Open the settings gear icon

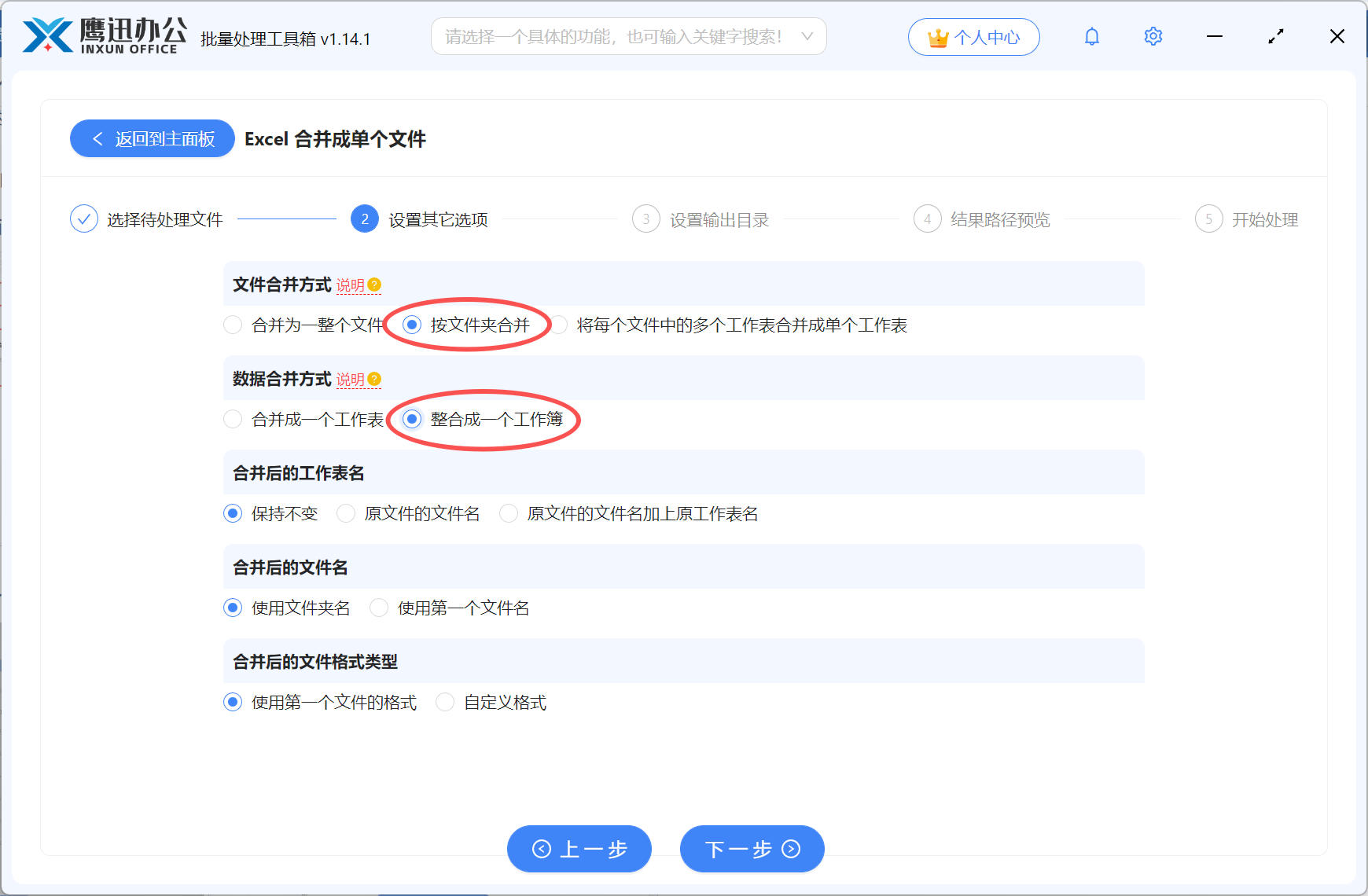pos(1153,36)
